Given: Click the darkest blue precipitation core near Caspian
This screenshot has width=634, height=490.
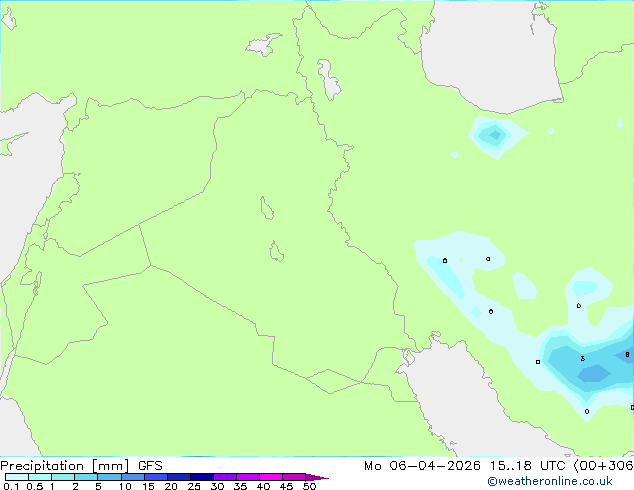Looking at the screenshot, I should pos(495,135).
